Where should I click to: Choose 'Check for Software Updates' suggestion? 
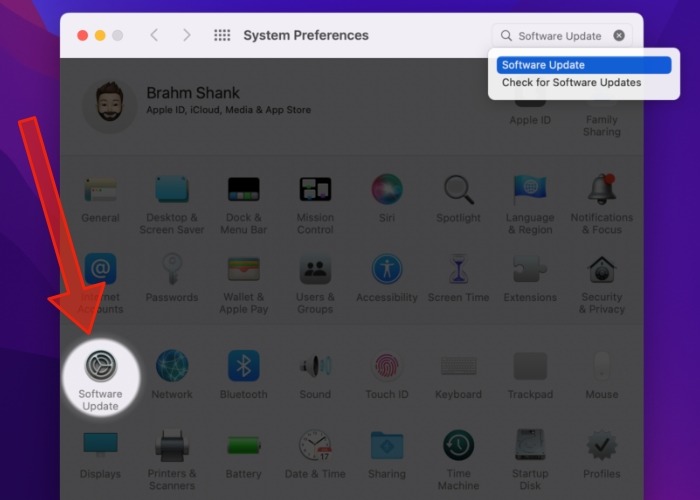click(571, 83)
